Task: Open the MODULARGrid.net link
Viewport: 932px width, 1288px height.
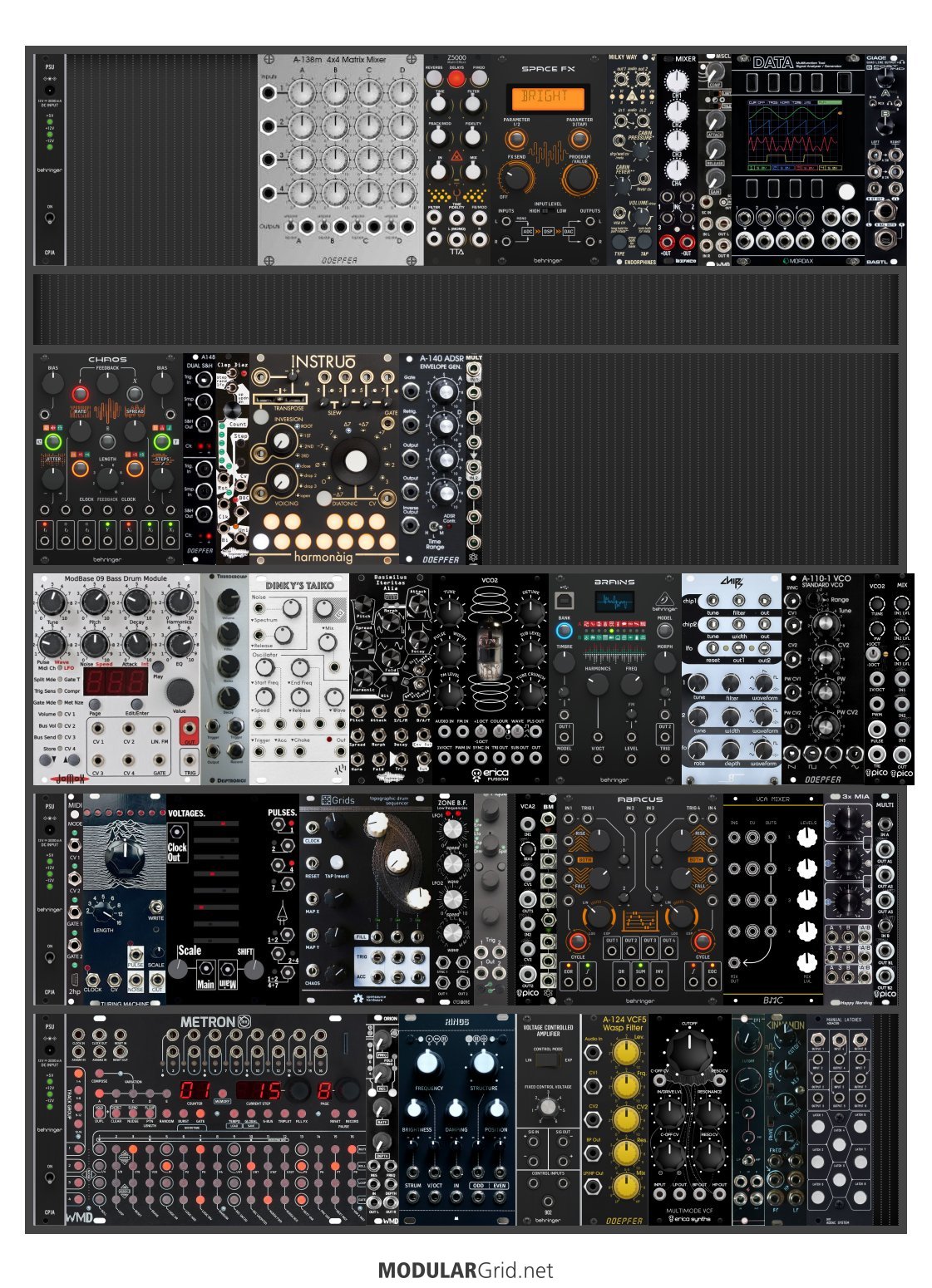Action: click(466, 1270)
